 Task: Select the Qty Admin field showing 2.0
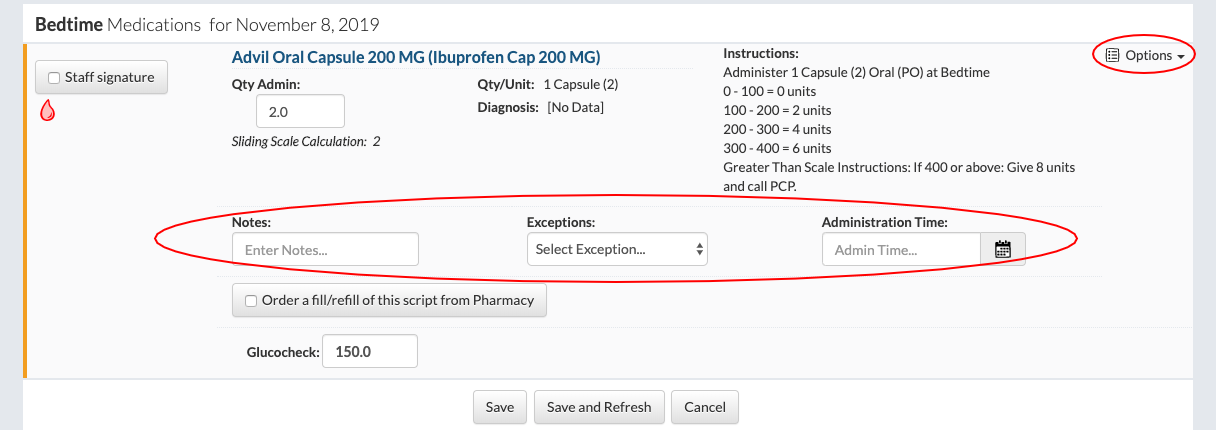[x=300, y=111]
